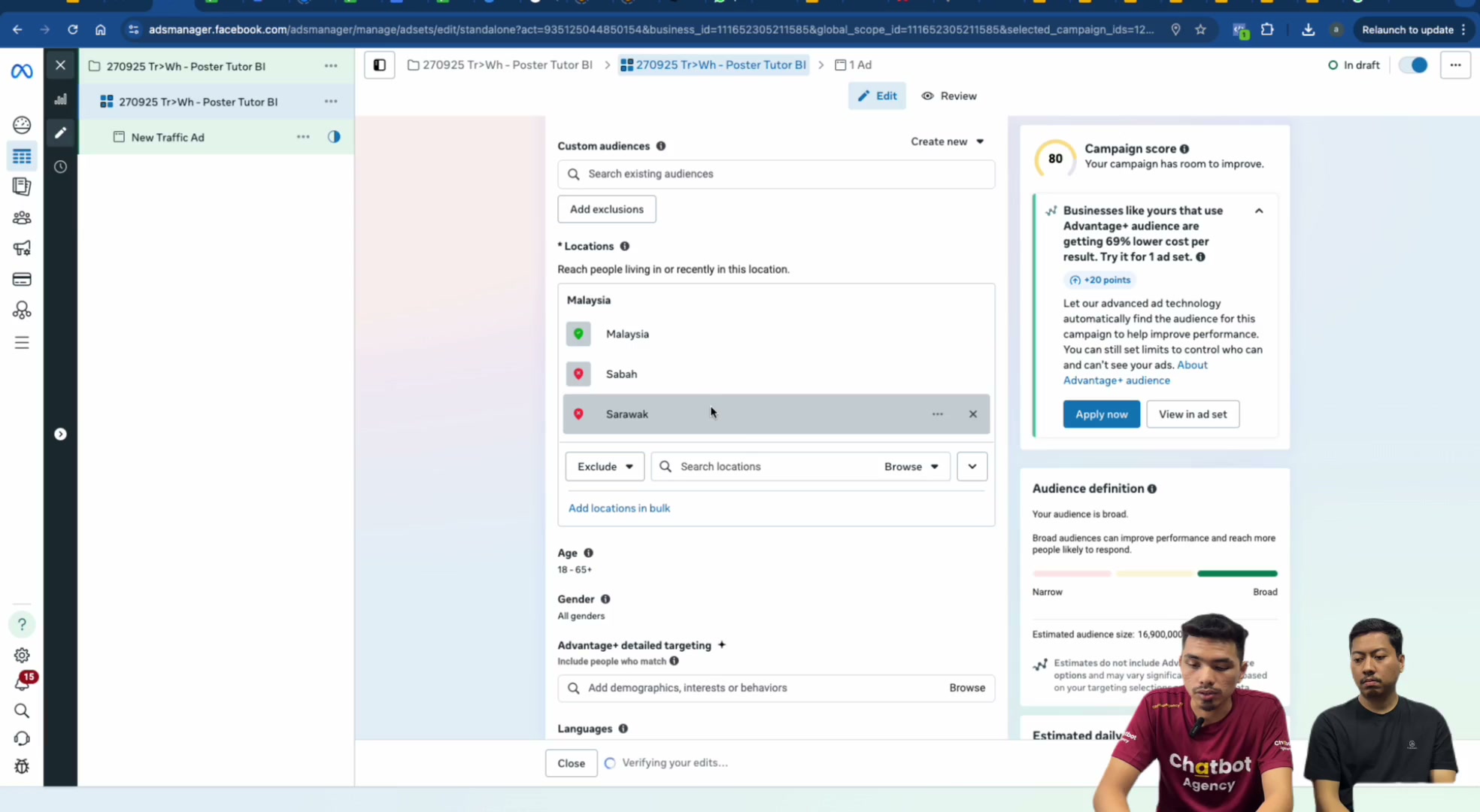
Task: Open the Audiences people icon
Action: point(22,218)
